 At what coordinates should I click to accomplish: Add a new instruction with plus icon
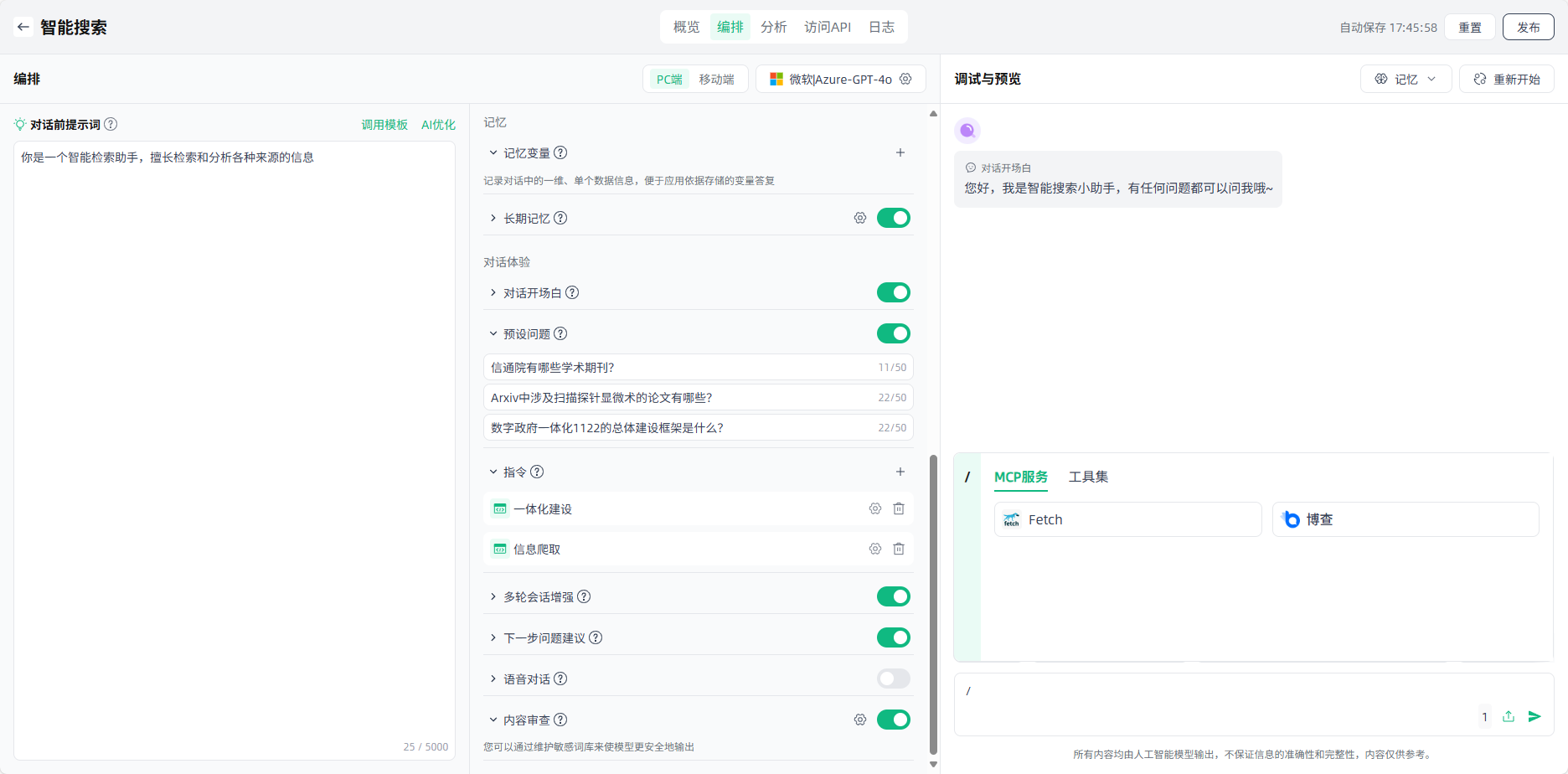tap(900, 472)
